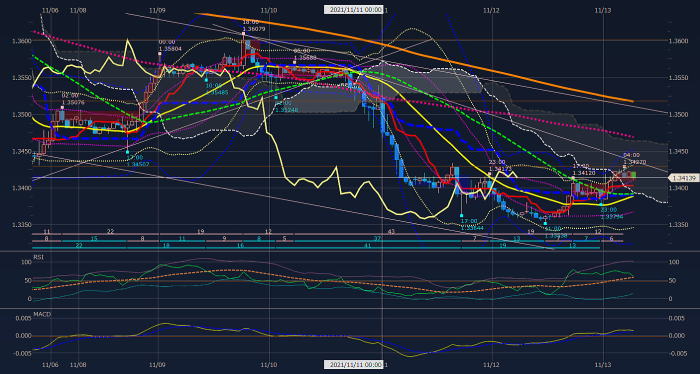The width and height of the screenshot is (700, 374).
Task: Click the 11/10 date on the top time axis
Action: pos(269,9)
